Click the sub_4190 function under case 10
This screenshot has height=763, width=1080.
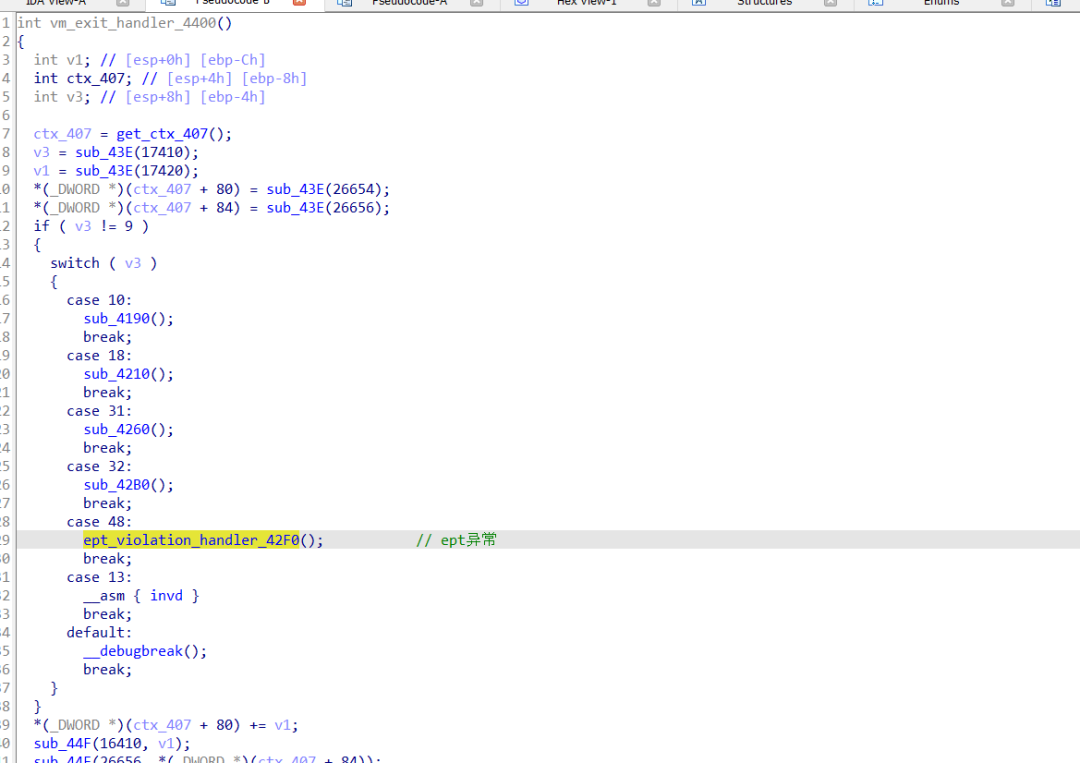click(116, 318)
